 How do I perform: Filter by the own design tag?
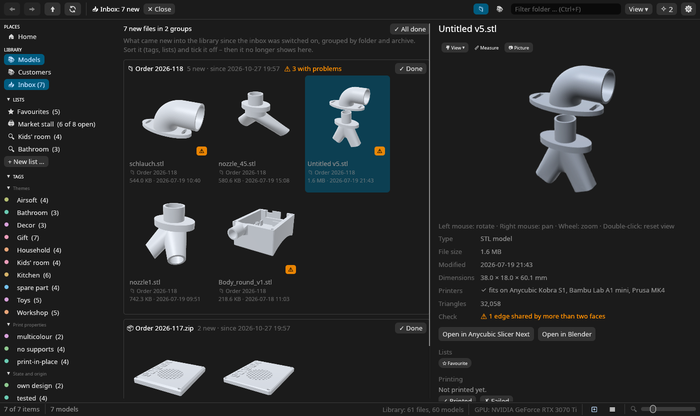40,386
